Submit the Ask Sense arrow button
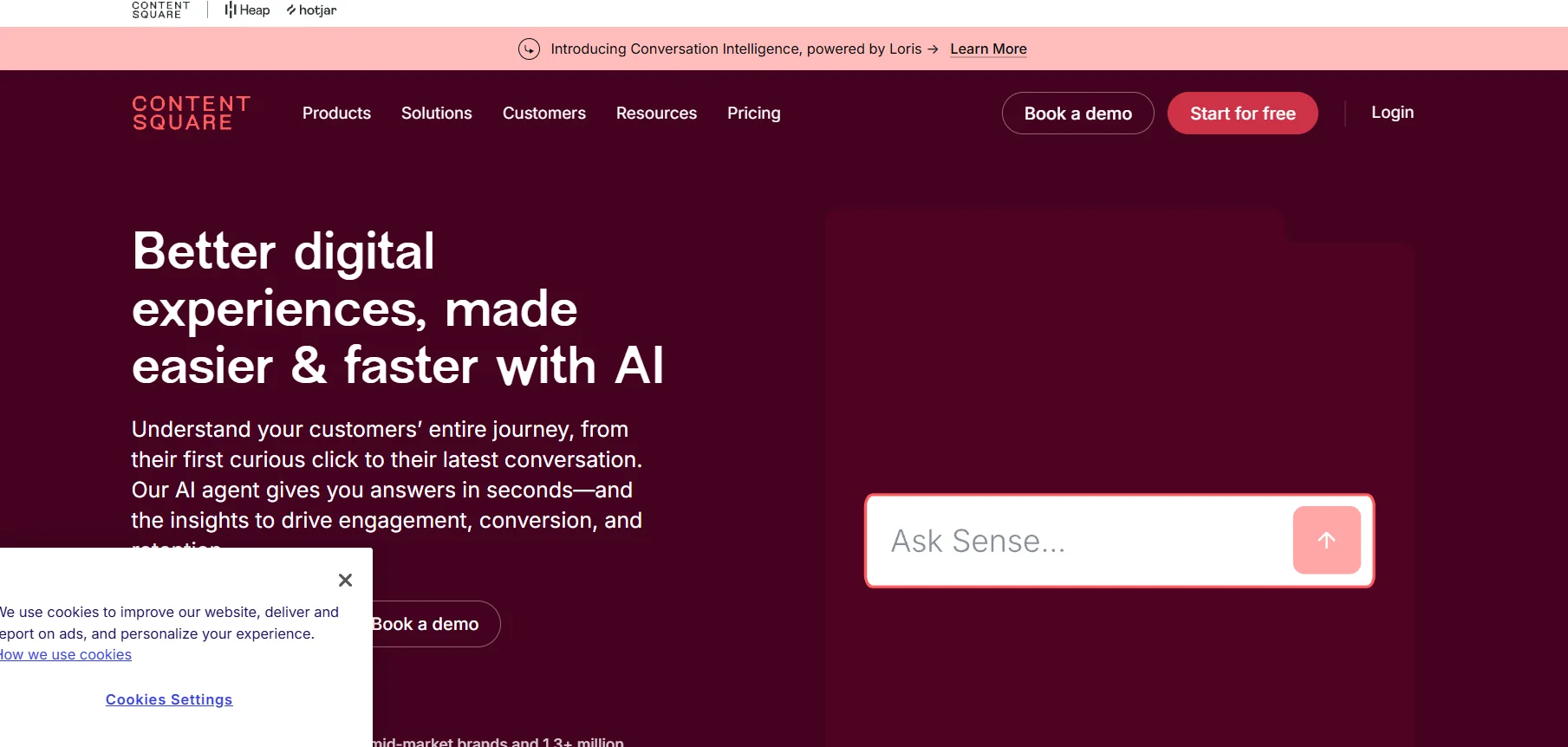Screen dimensions: 1568x747 [1326, 540]
